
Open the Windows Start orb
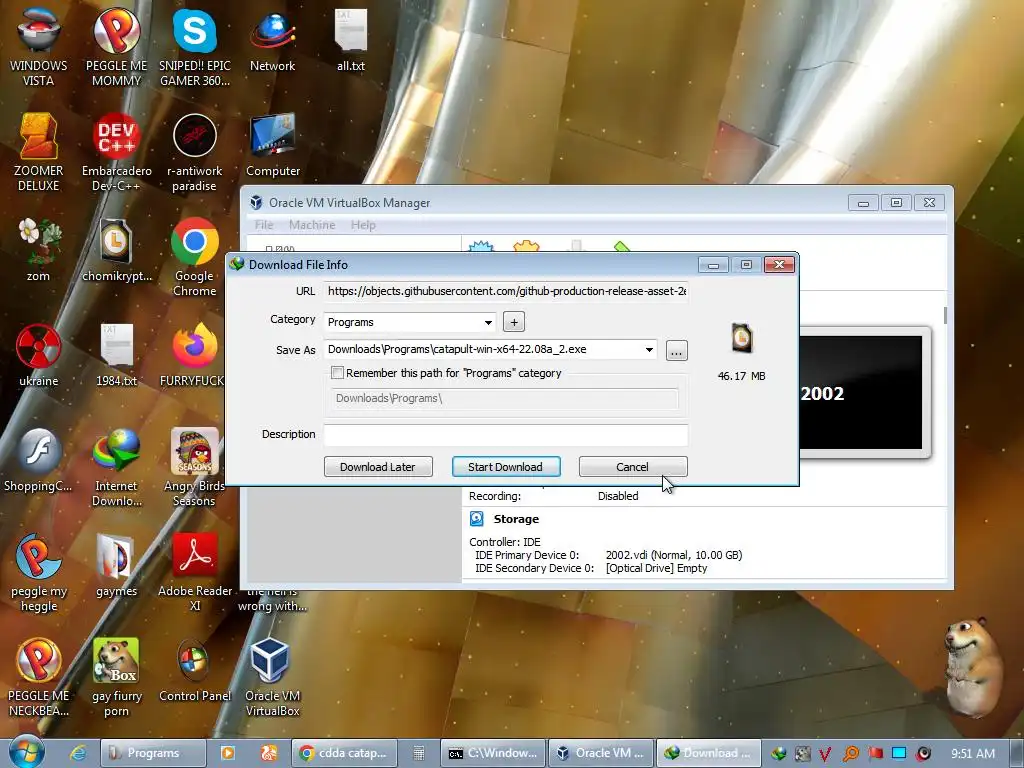[x=26, y=752]
